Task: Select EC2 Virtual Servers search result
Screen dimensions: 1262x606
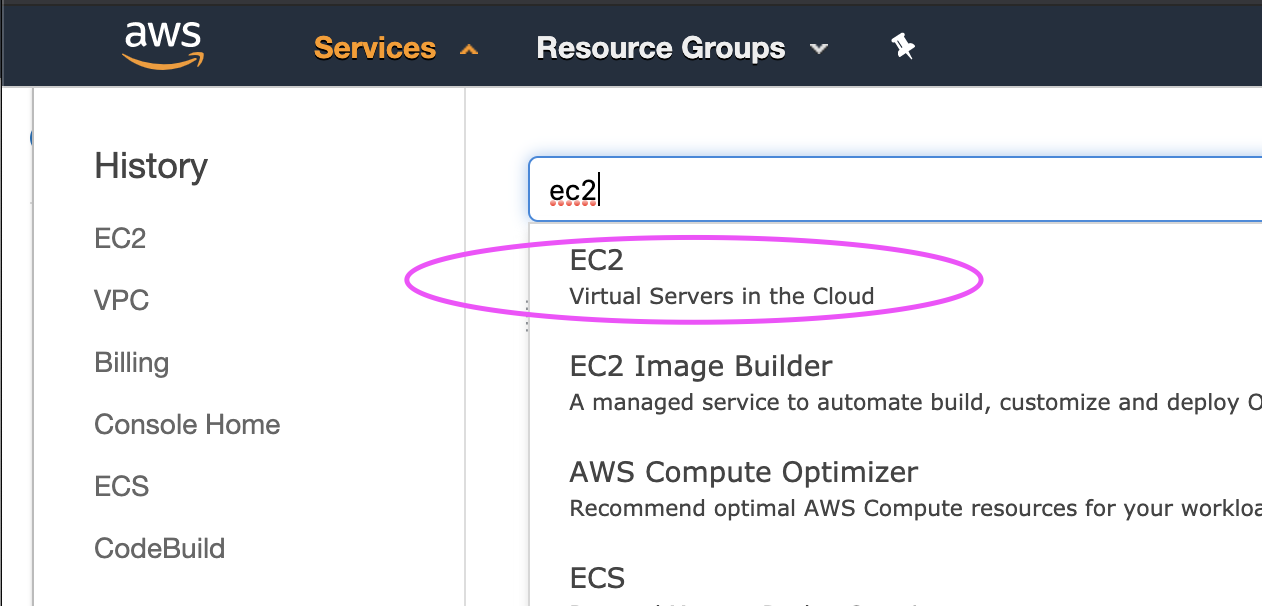Action: point(597,260)
